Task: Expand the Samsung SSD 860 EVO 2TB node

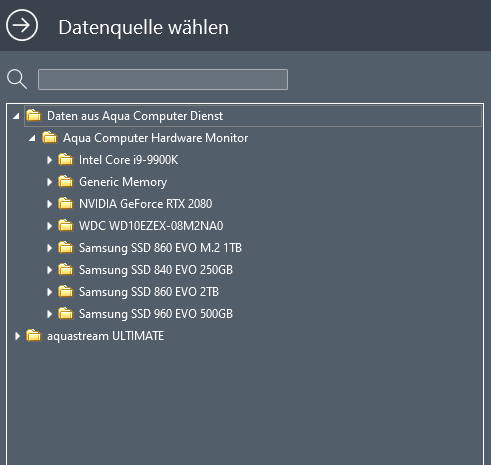Action: pyautogui.click(x=49, y=292)
